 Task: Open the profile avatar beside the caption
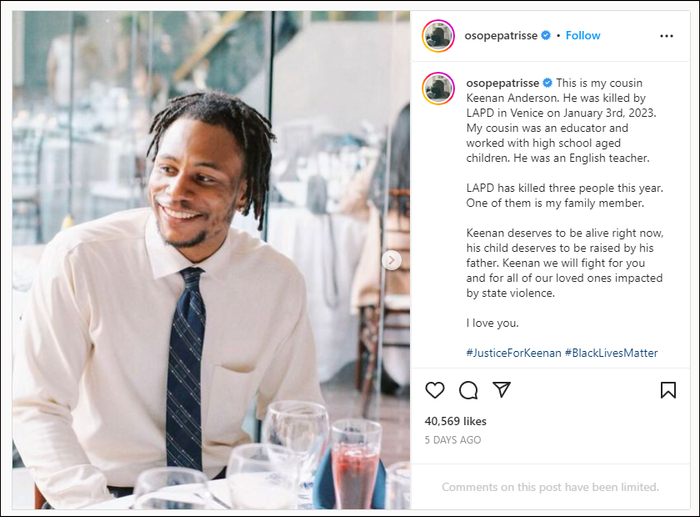tap(438, 88)
